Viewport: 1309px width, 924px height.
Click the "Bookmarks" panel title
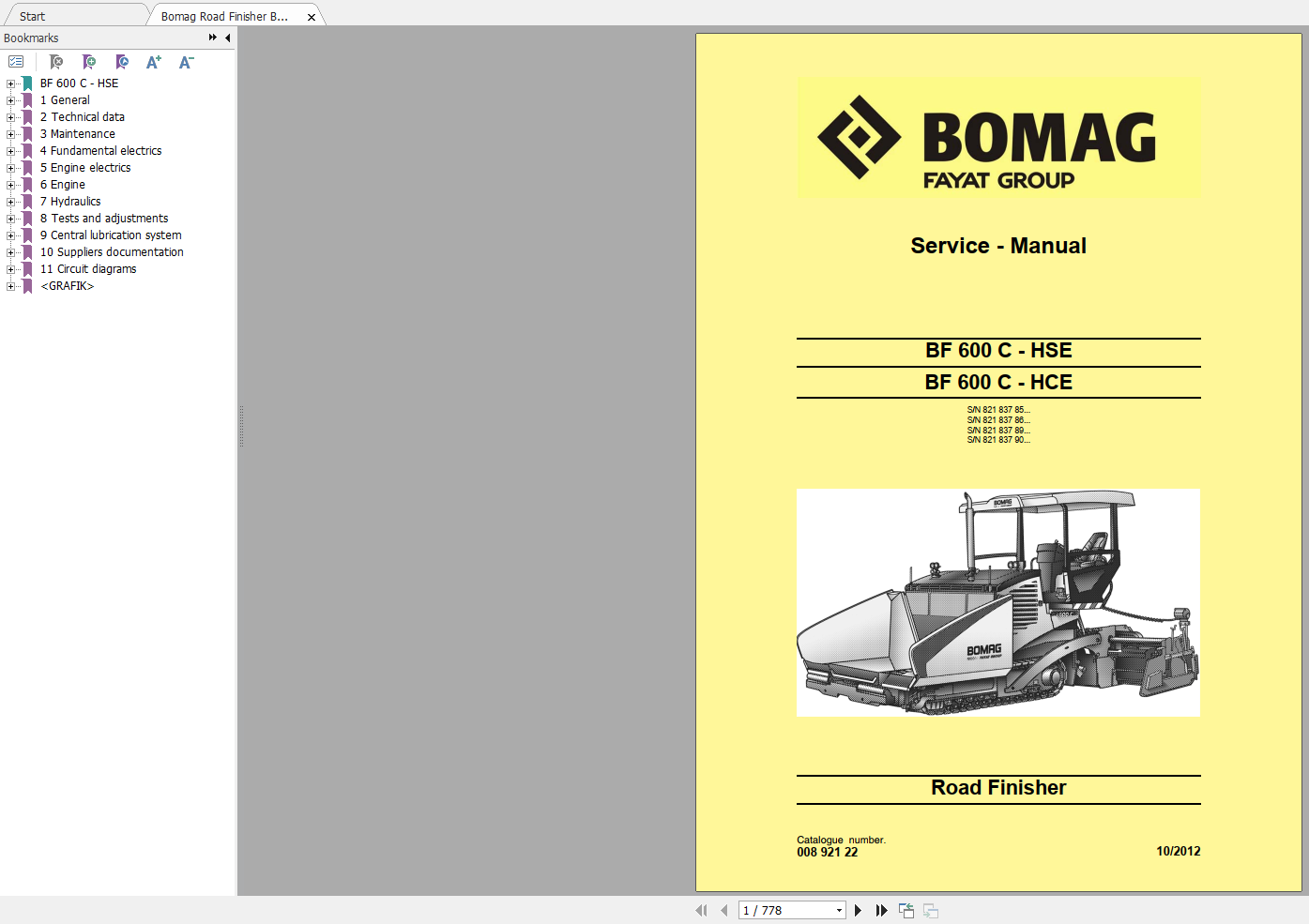click(x=31, y=38)
